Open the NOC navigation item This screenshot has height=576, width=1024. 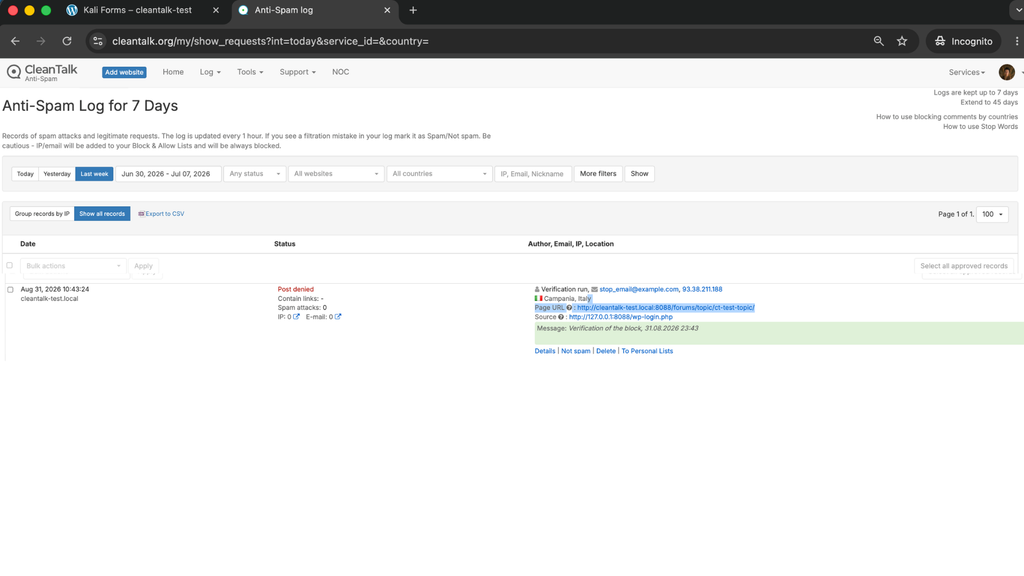click(340, 72)
